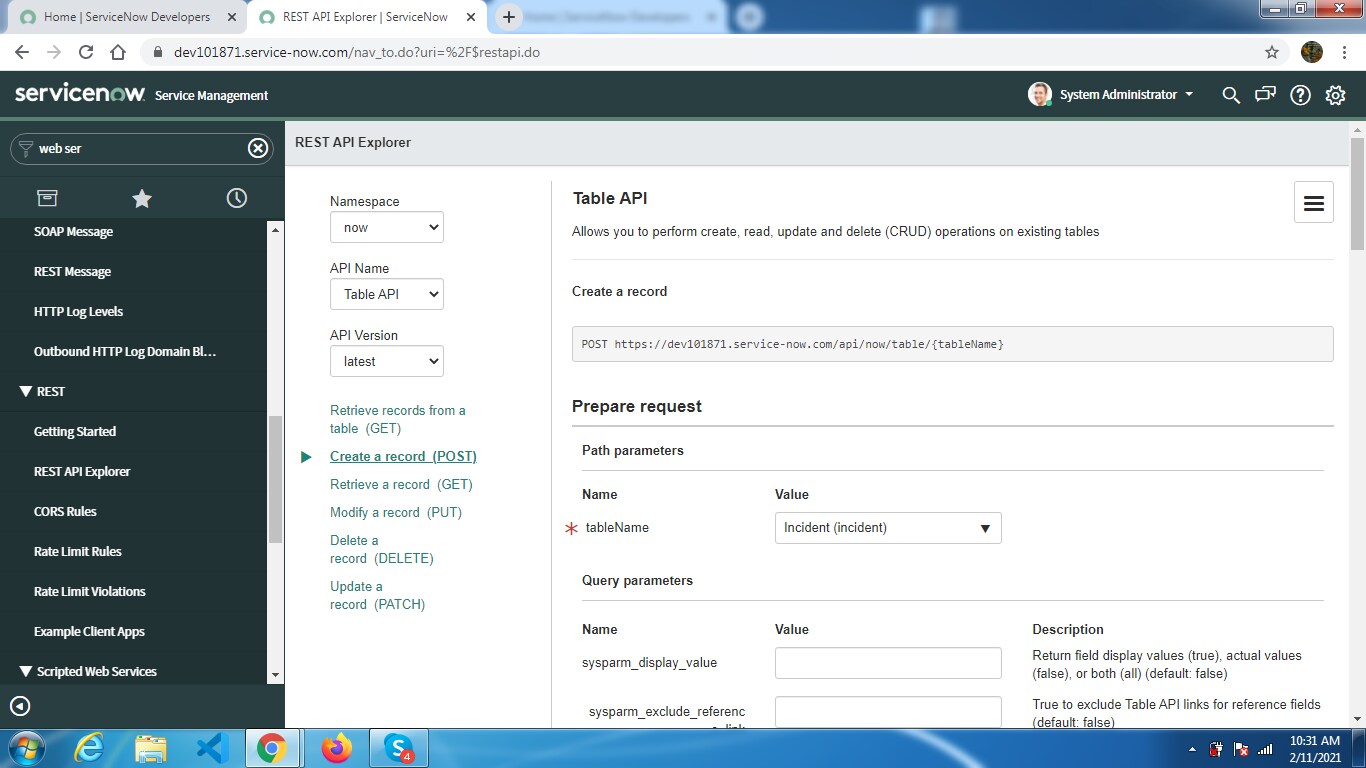This screenshot has width=1366, height=768.
Task: Show all applications in navigator
Action: point(47,198)
